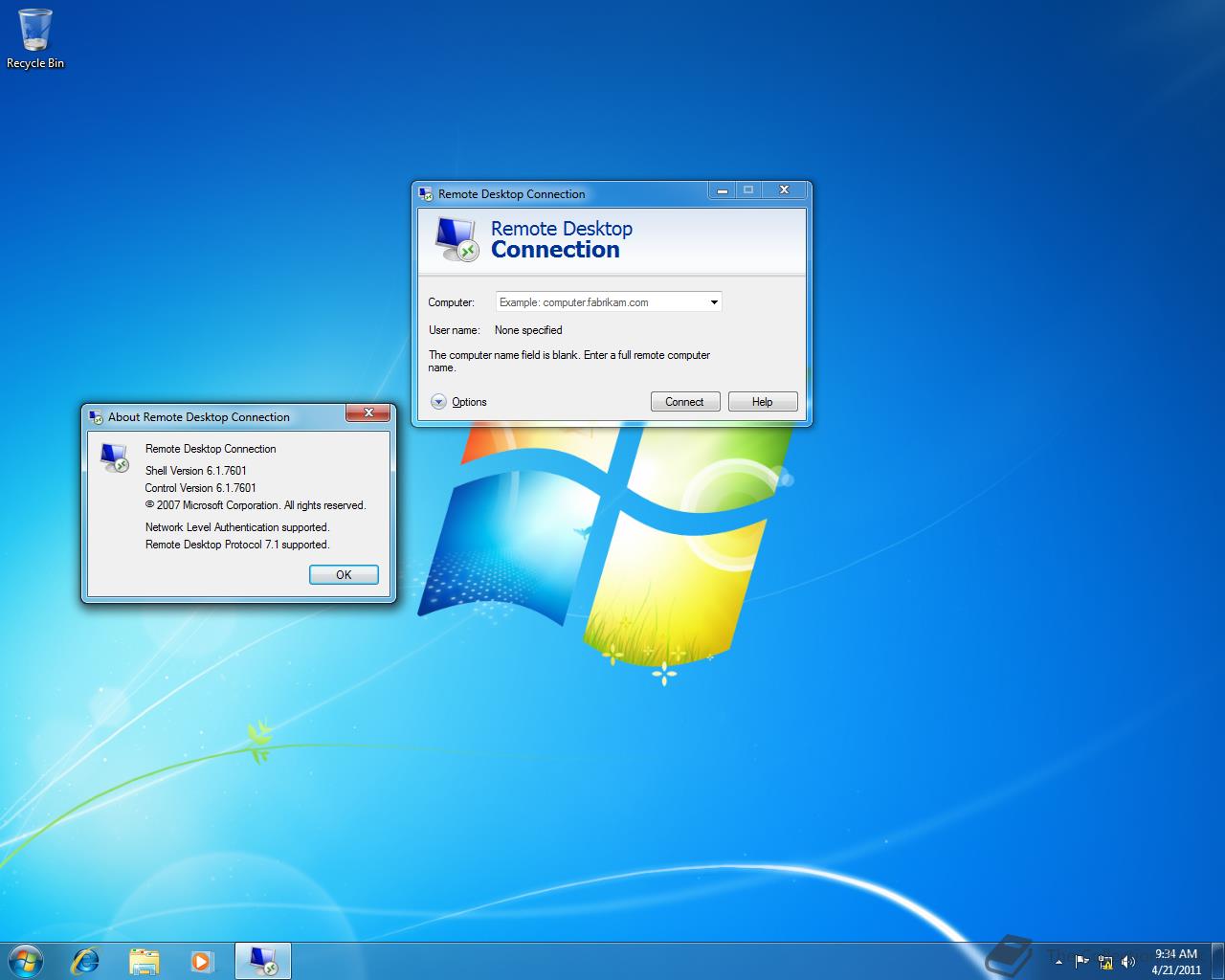
Task: Open volume speaker tray icon
Action: click(x=1128, y=961)
